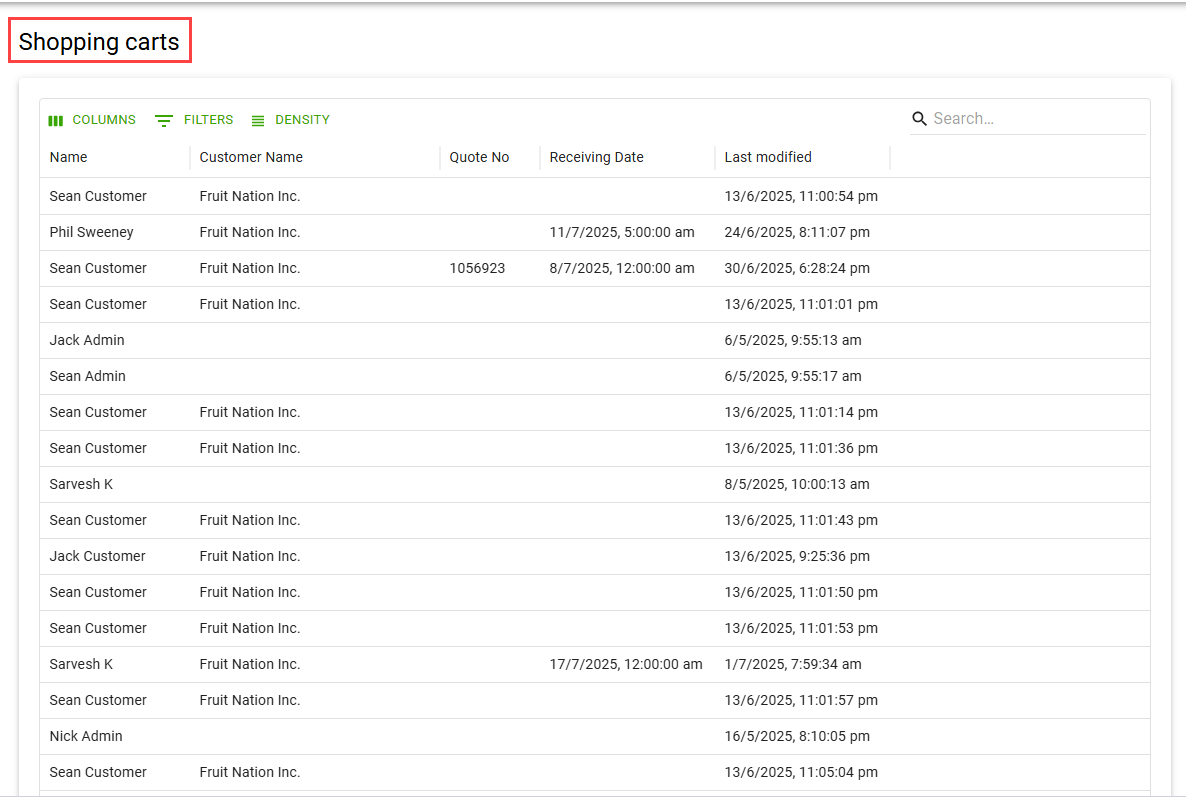Click the 17/7/2025 receiving date cell
This screenshot has width=1186, height=797.
click(x=625, y=664)
